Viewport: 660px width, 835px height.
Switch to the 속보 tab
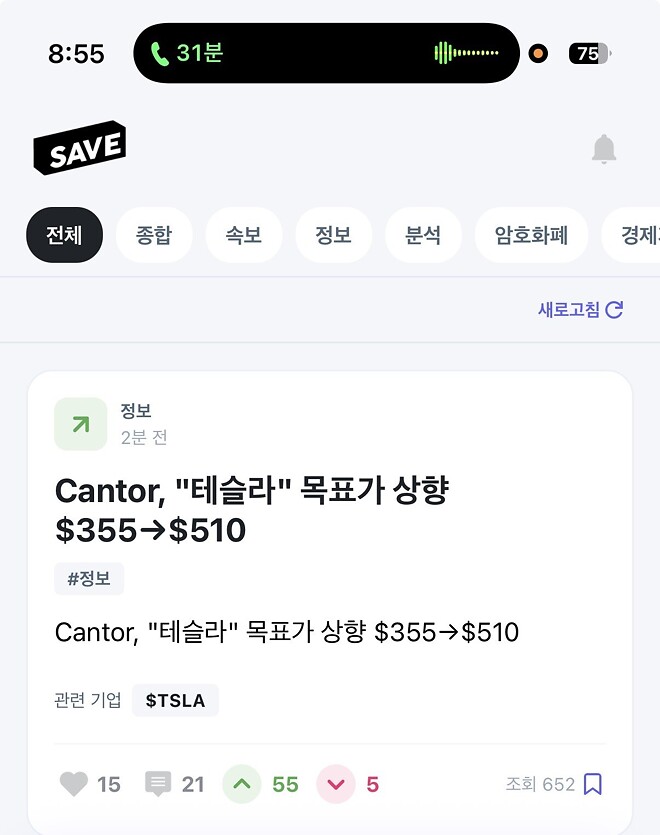coord(244,234)
